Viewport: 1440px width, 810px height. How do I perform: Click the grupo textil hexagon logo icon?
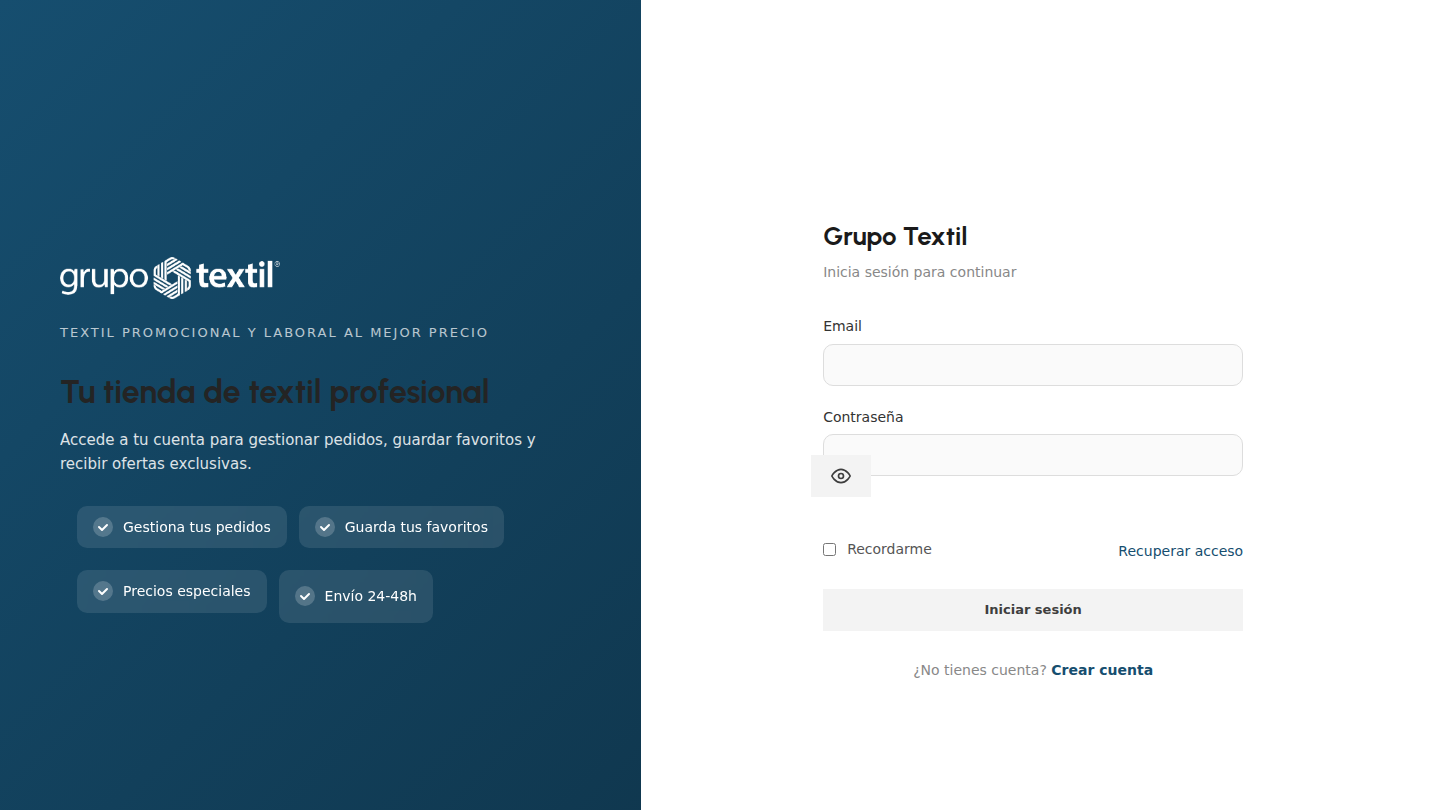point(172,277)
